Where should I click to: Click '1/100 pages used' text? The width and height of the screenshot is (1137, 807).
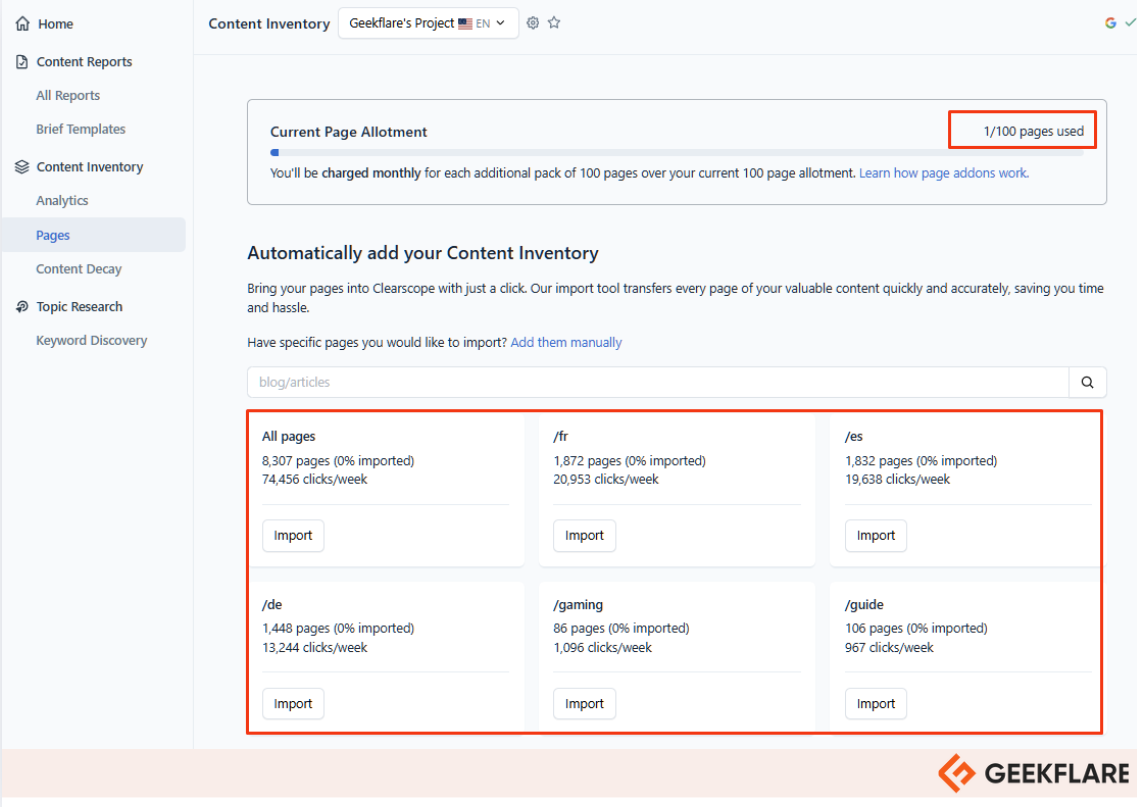1033,131
